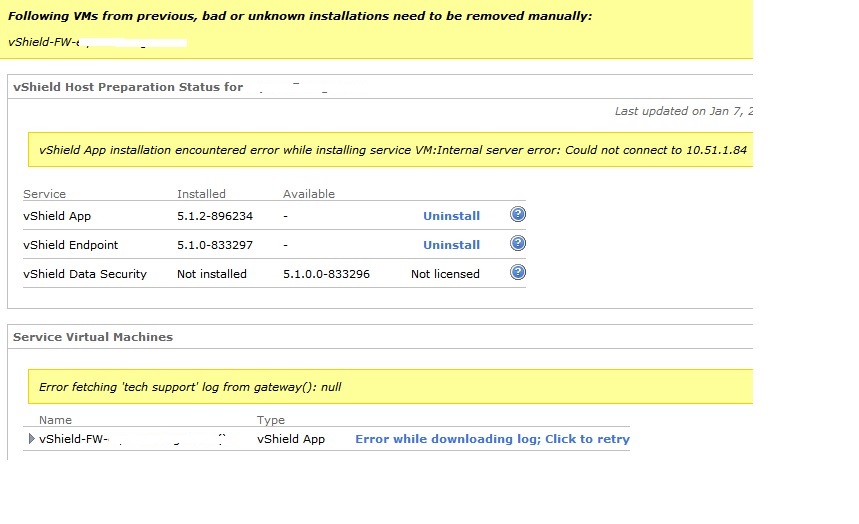The width and height of the screenshot is (859, 524).
Task: Open help icon for vShield Endpoint row
Action: click(x=518, y=243)
